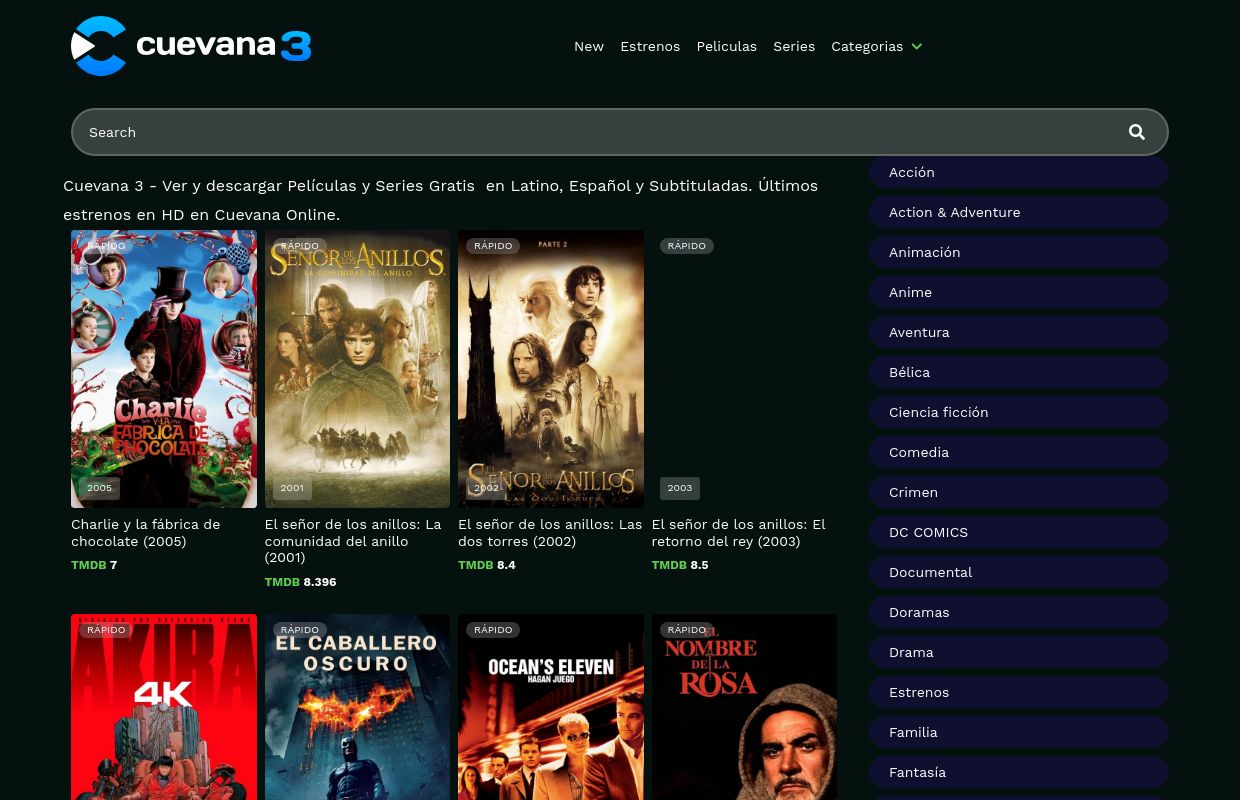Viewport: 1240px width, 800px height.
Task: Choose the Doramas category
Action: tap(1018, 612)
